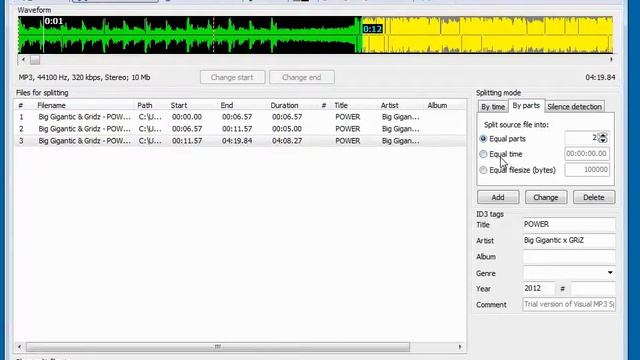Edit the Title tag field containing POWER
This screenshot has width=640, height=360.
click(569, 224)
